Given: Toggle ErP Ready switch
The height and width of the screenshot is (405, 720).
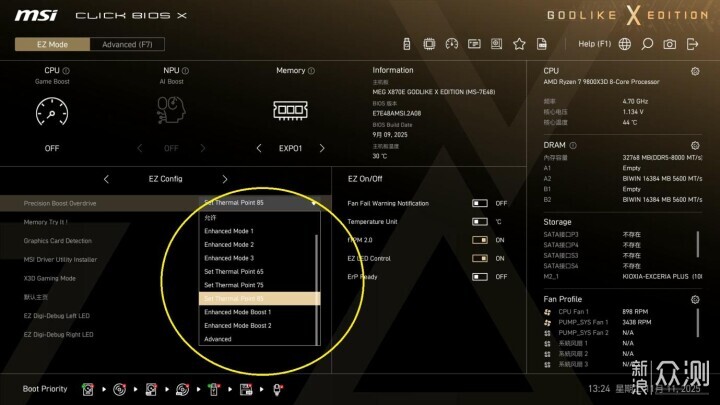Looking at the screenshot, I should [x=480, y=276].
